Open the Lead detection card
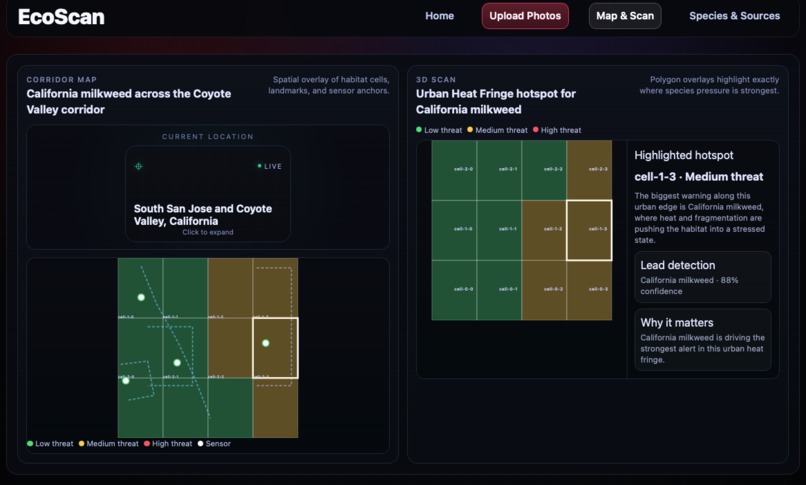Image resolution: width=806 pixels, height=485 pixels. pyautogui.click(x=703, y=277)
